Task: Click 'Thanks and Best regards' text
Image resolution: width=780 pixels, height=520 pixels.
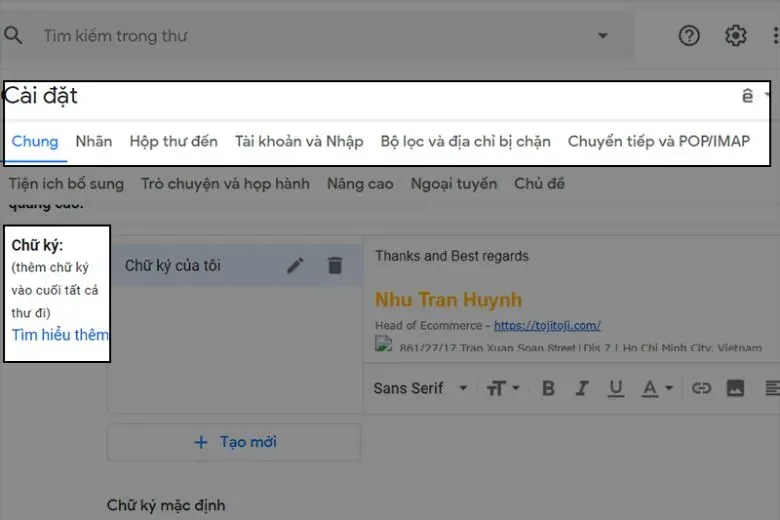Action: pyautogui.click(x=452, y=256)
